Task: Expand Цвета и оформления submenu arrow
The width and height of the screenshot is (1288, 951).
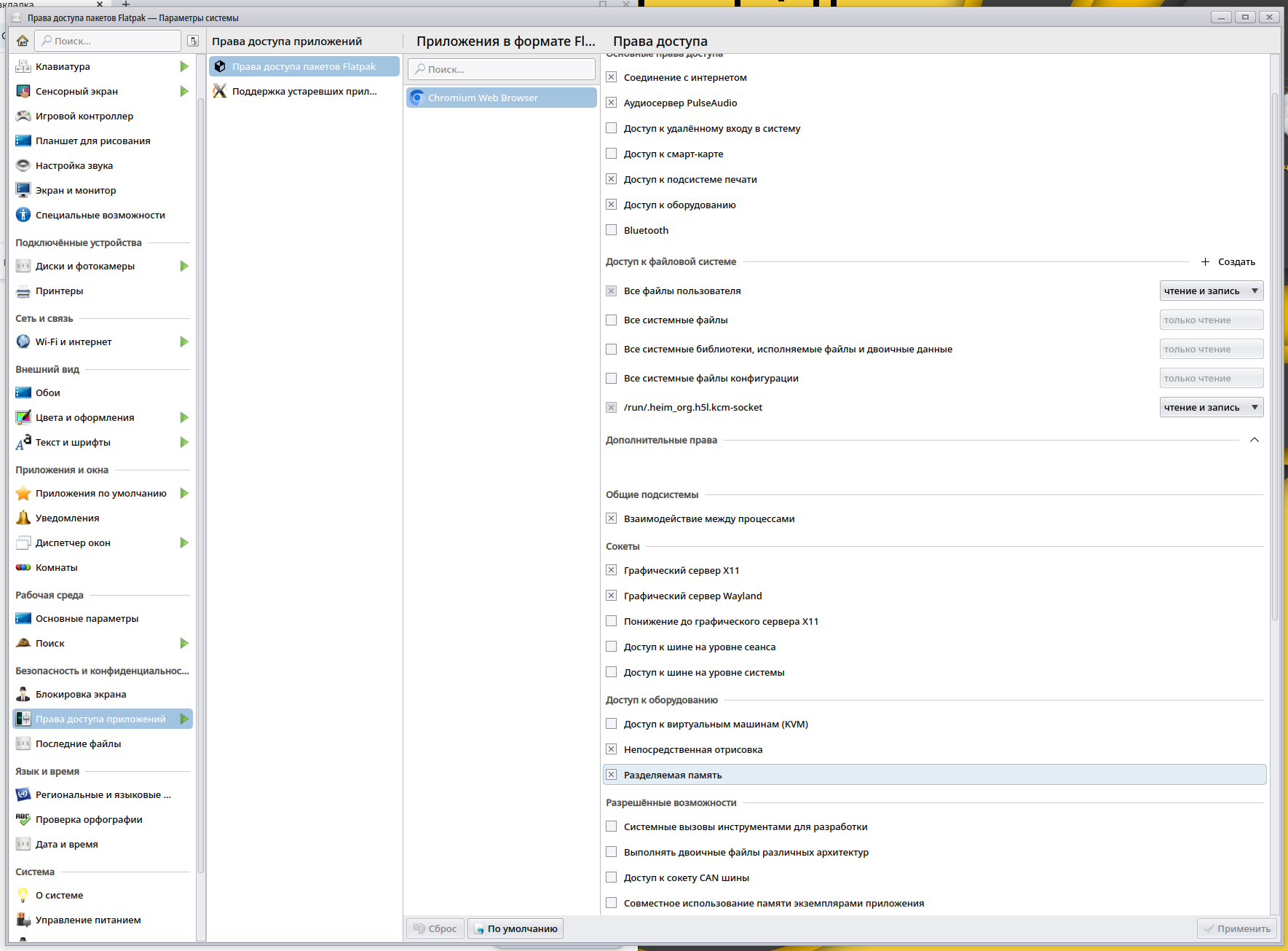Action: (184, 417)
